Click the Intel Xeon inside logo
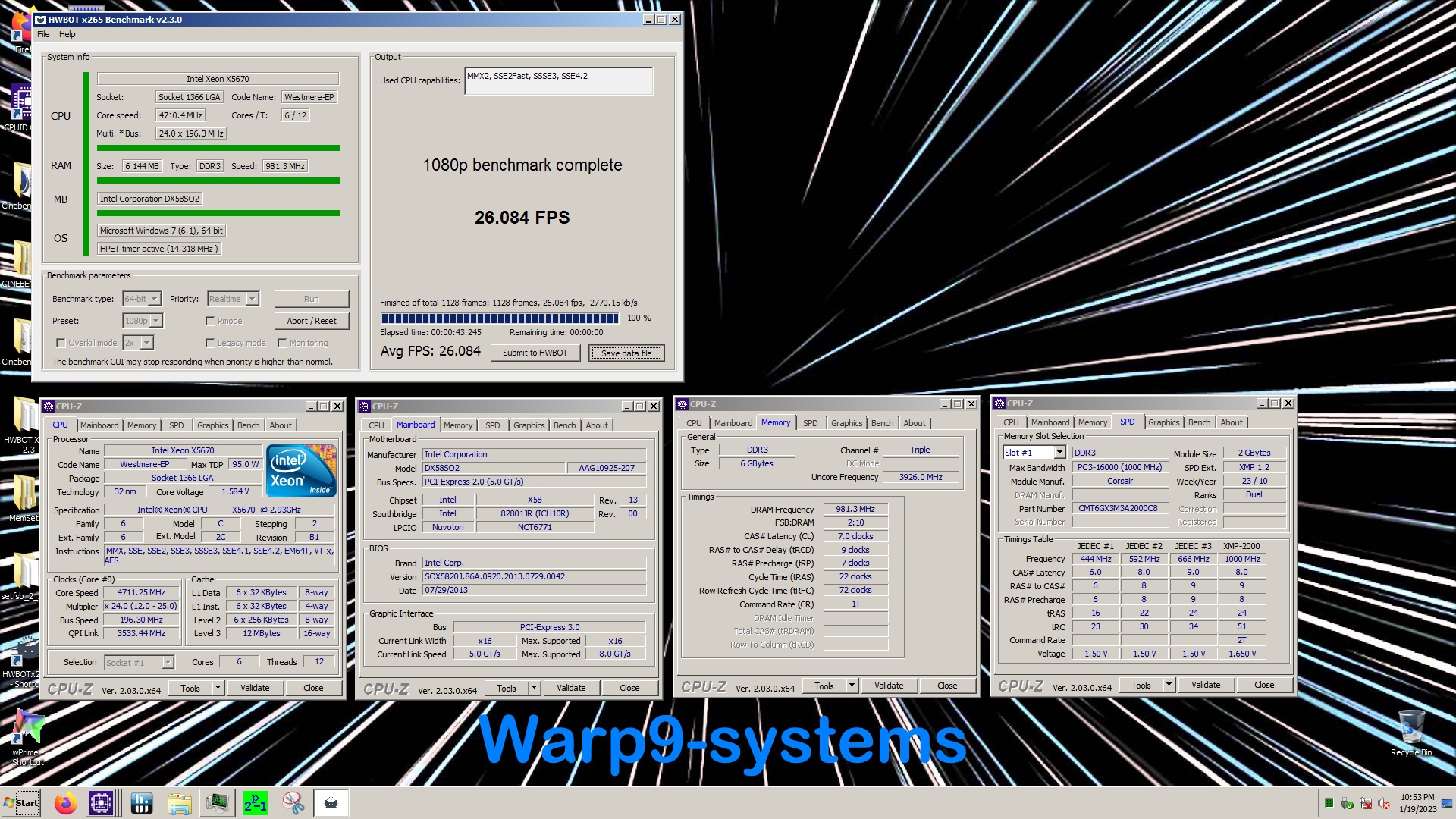The image size is (1456, 819). 301,471
